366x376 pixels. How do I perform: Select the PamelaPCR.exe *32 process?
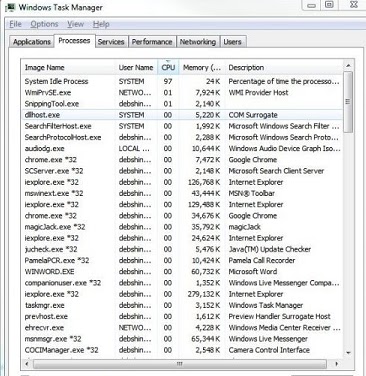(182, 260)
